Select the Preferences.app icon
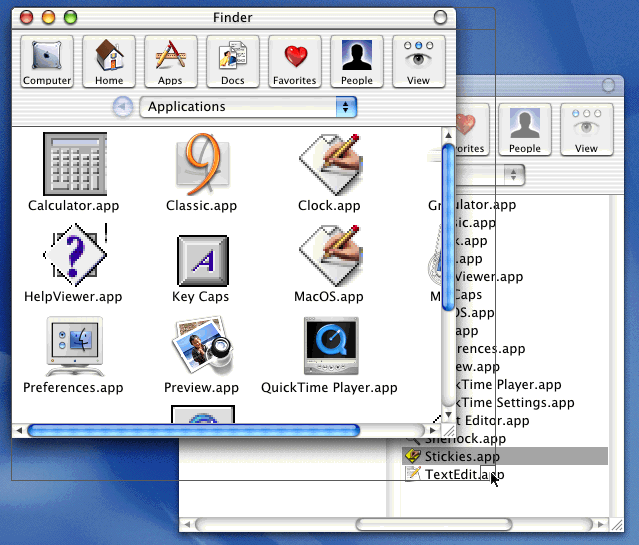639x545 pixels. (x=74, y=345)
